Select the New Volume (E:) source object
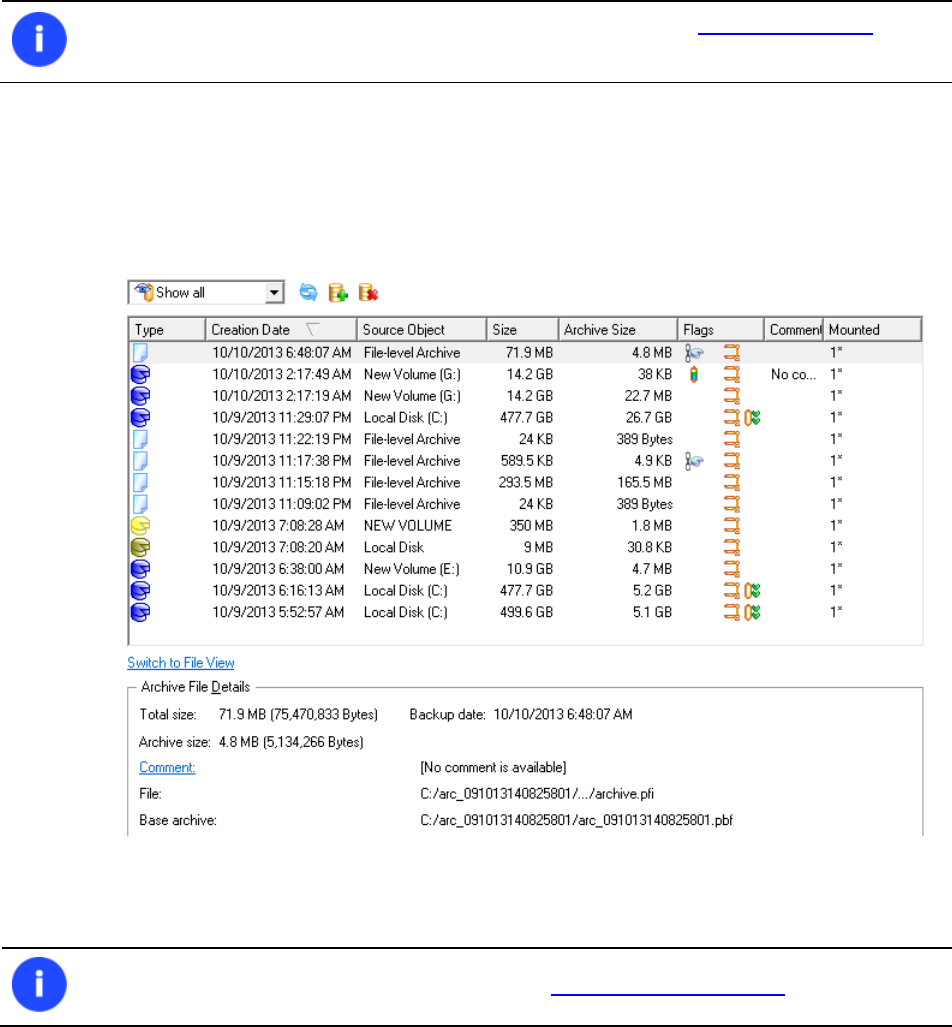Viewport: 952px width, 1027px height. 411,569
